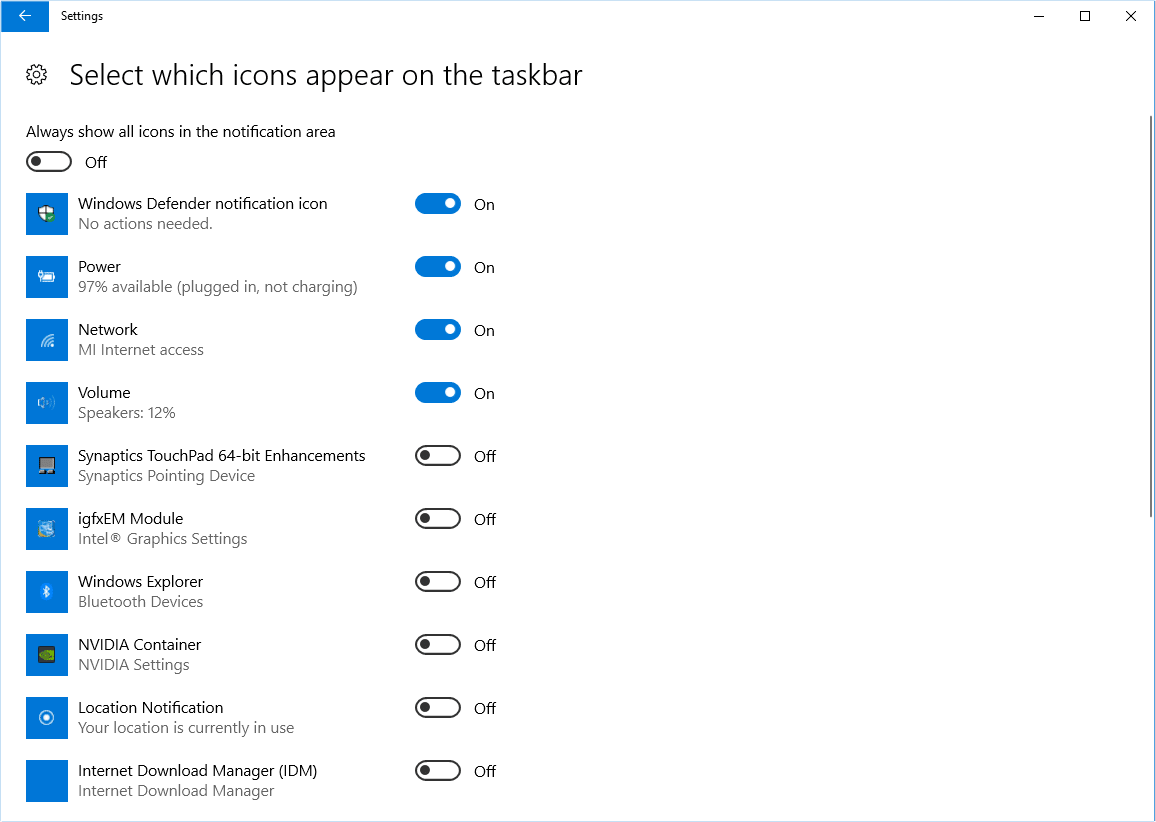Image resolution: width=1156 pixels, height=822 pixels.
Task: Disable the Power icon toggle
Action: click(x=438, y=267)
